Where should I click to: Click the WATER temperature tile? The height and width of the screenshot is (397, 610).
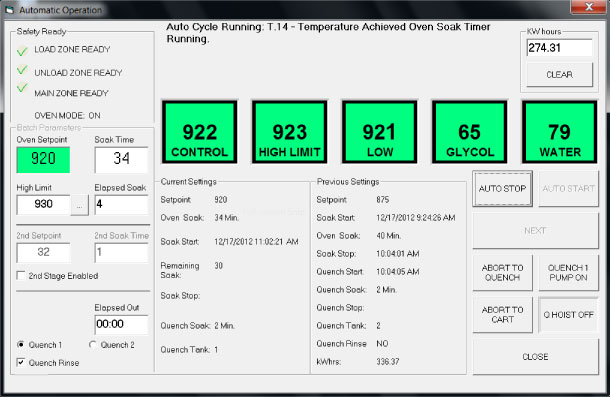(559, 132)
